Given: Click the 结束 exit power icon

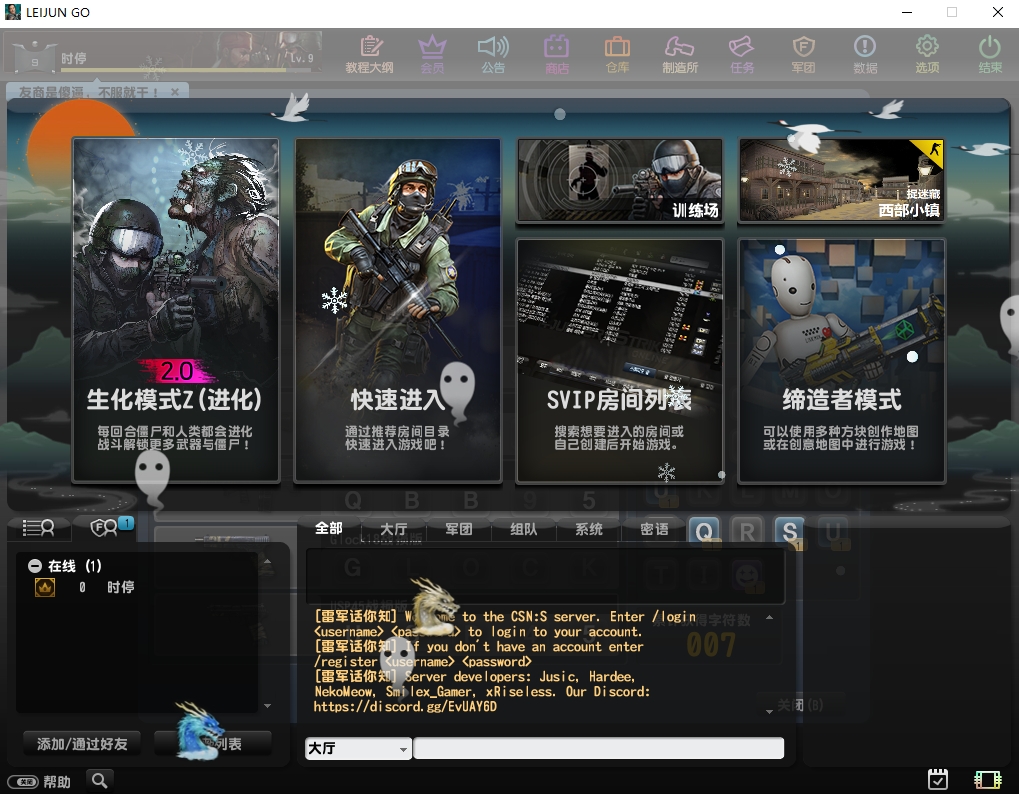Looking at the screenshot, I should (989, 54).
